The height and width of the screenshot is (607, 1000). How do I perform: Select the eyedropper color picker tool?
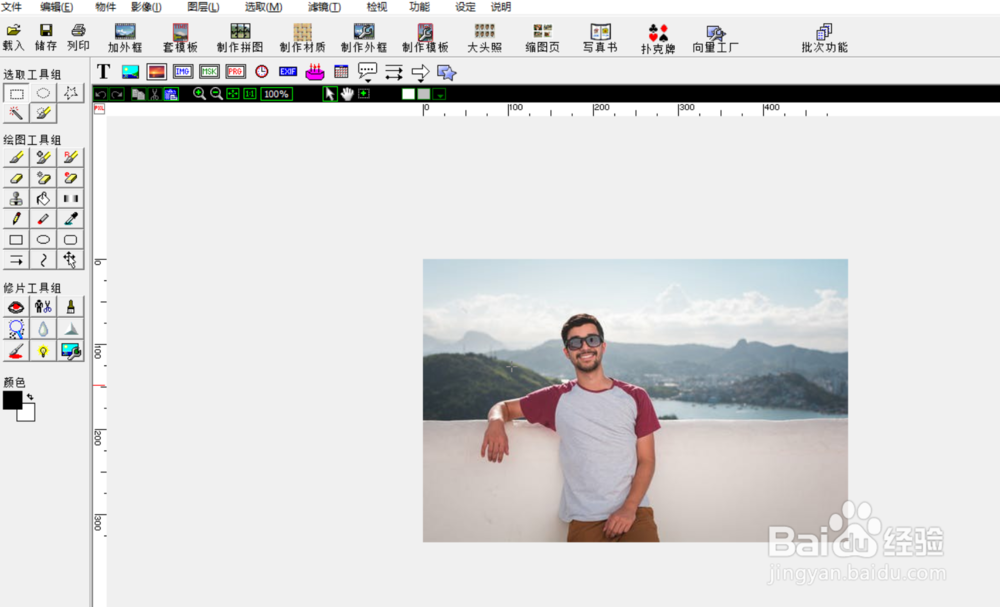point(70,219)
